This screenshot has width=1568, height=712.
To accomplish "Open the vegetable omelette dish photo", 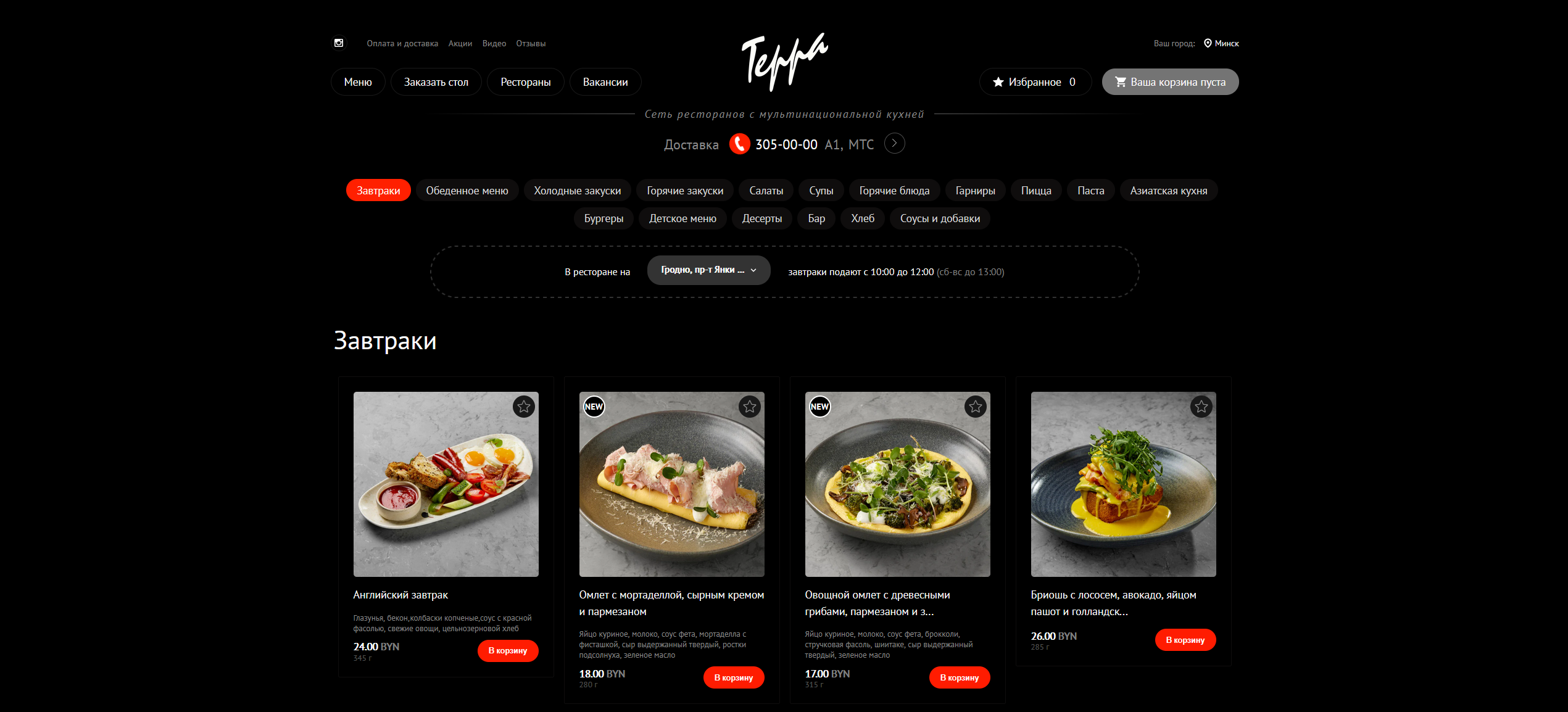I will pos(897,484).
